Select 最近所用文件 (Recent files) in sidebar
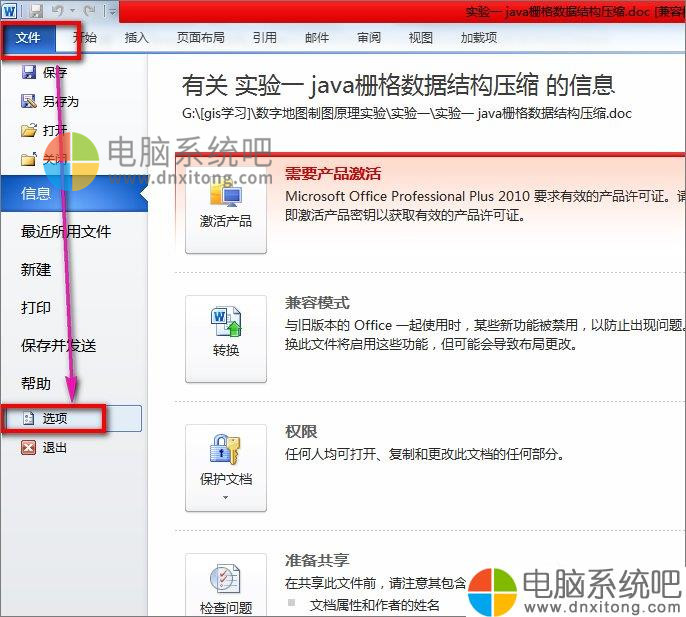This screenshot has width=686, height=617. [66, 232]
